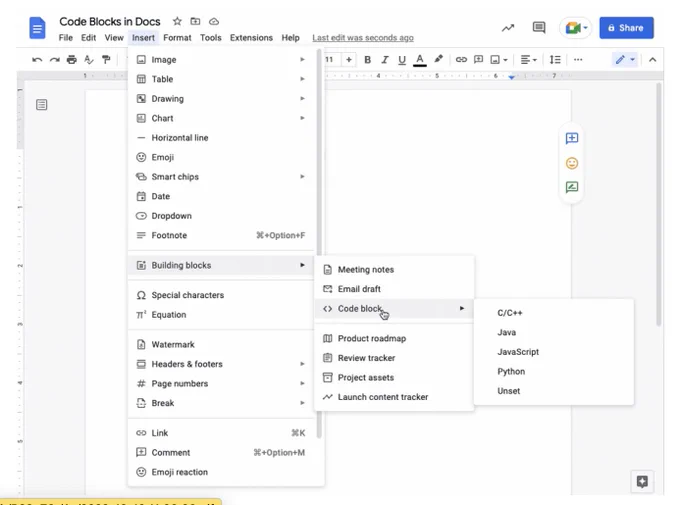Open the Help menu

291,38
